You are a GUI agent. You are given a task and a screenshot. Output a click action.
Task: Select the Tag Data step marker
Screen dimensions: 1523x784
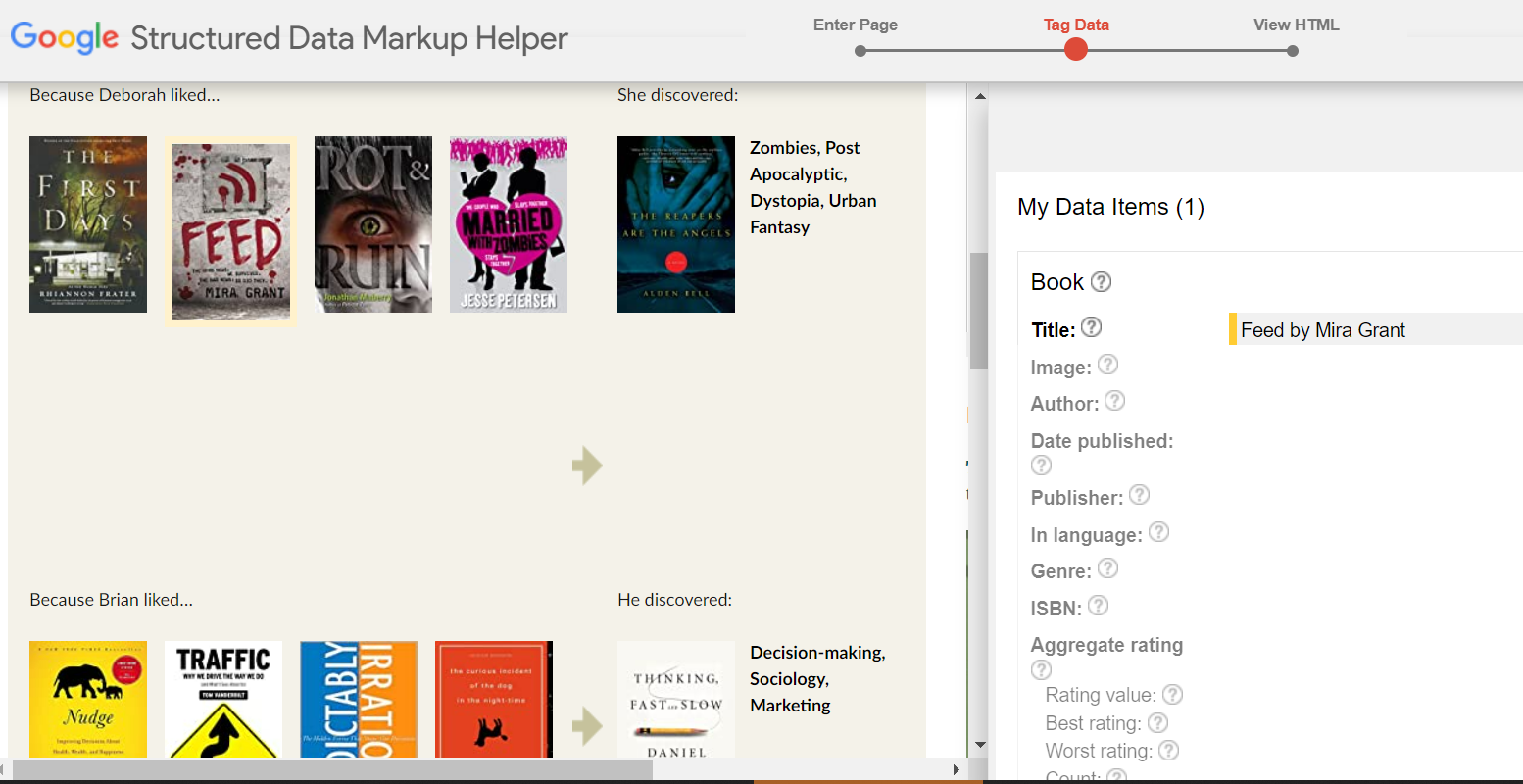pyautogui.click(x=1076, y=49)
